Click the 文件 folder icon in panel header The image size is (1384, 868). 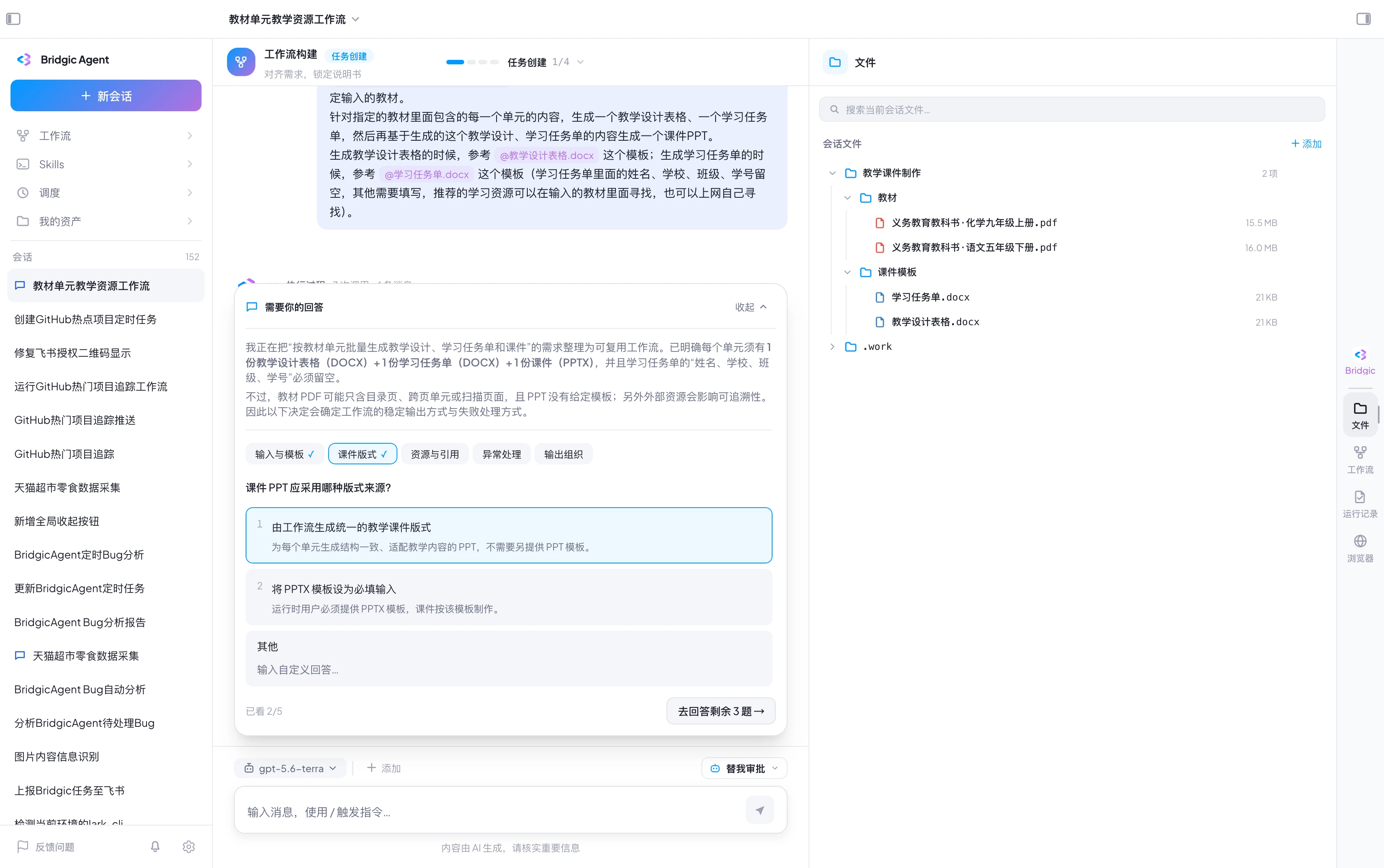click(835, 62)
